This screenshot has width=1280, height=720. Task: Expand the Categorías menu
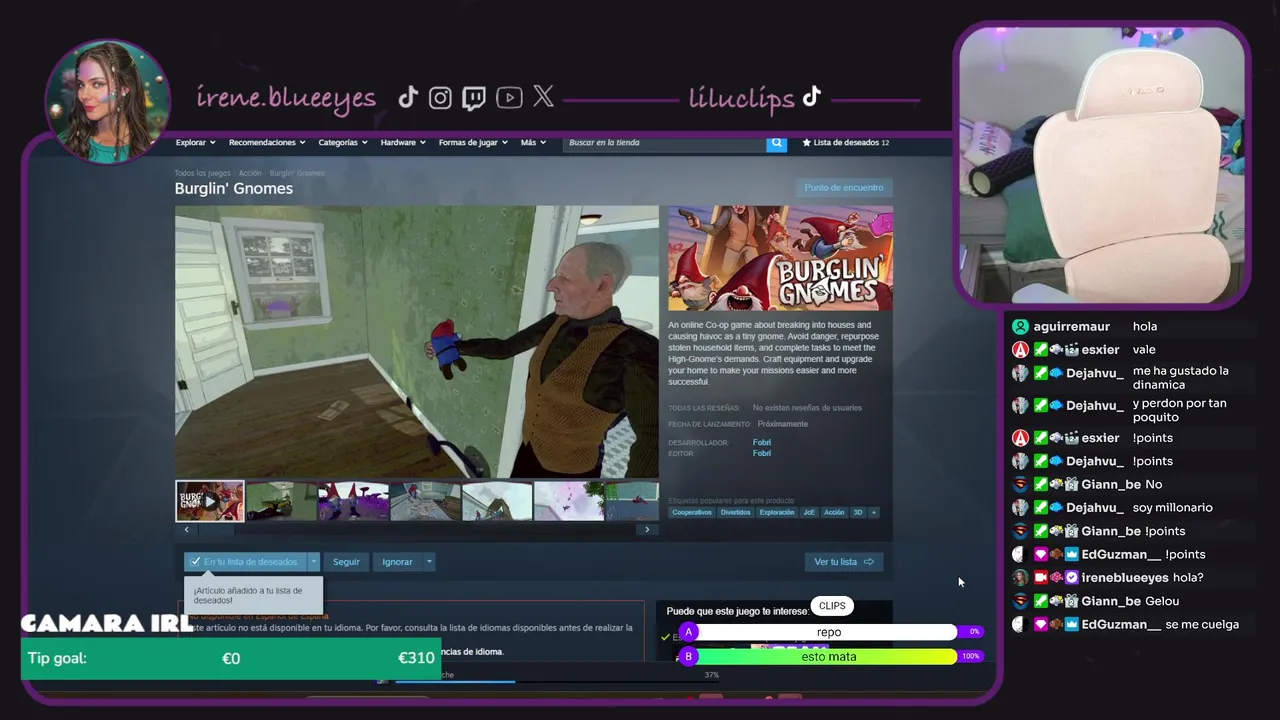[x=343, y=143]
